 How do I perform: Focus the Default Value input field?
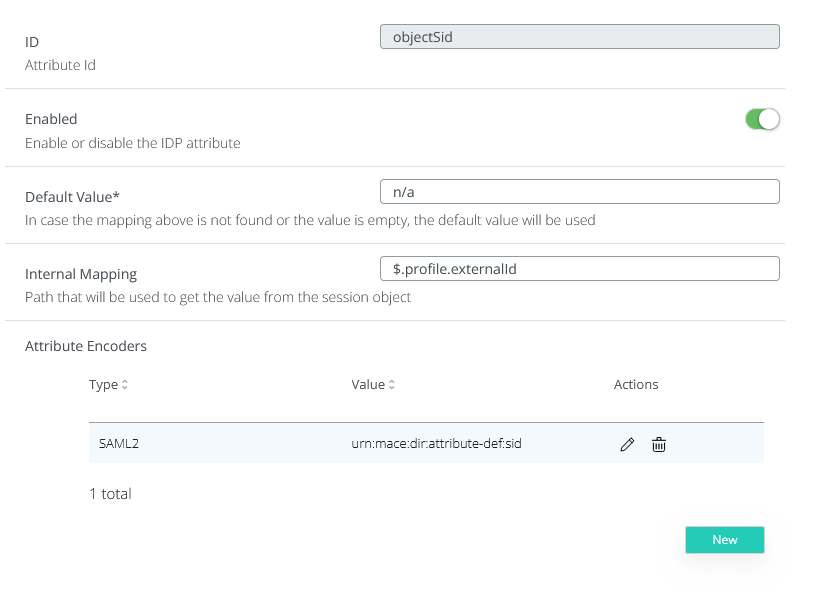579,191
